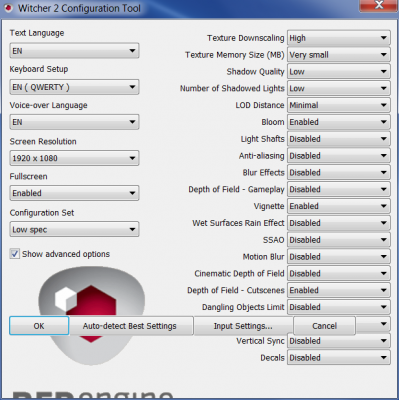Open the Light Shafts dropdown
Screen dimensions: 399x400
click(338, 139)
